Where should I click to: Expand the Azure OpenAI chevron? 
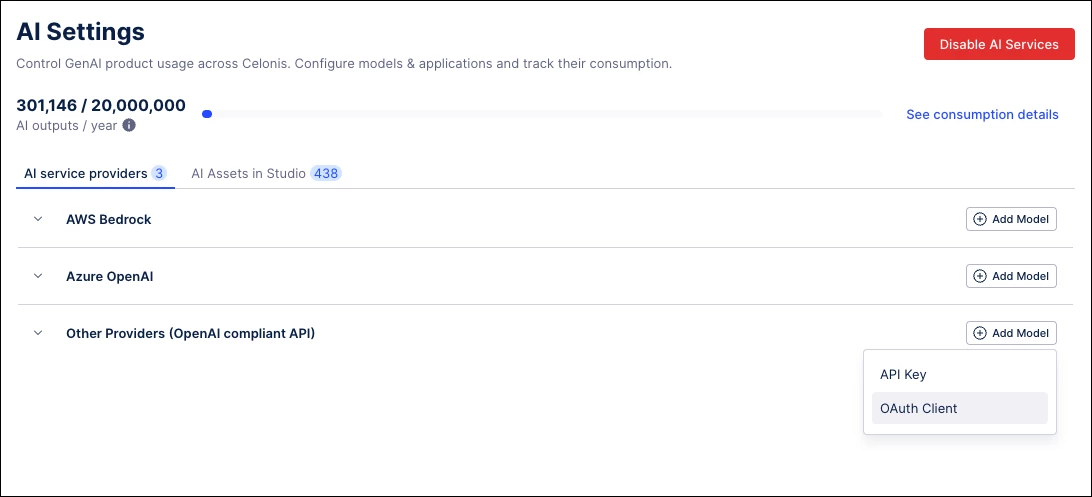tap(38, 276)
